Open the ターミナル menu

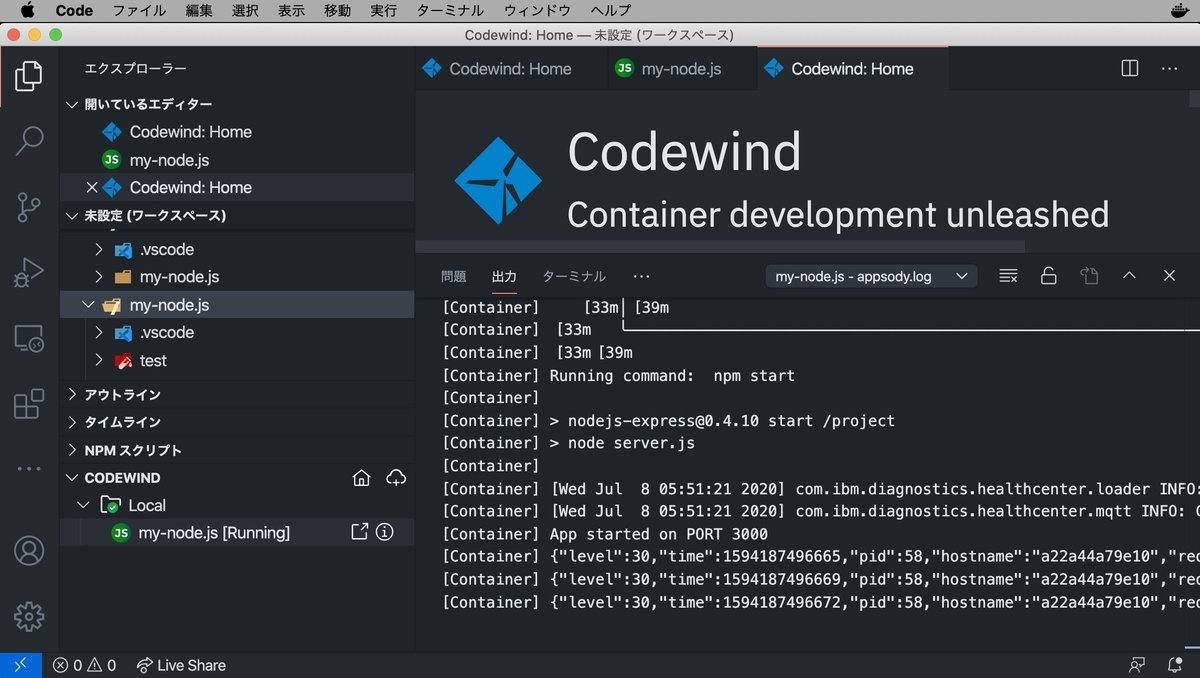[449, 11]
